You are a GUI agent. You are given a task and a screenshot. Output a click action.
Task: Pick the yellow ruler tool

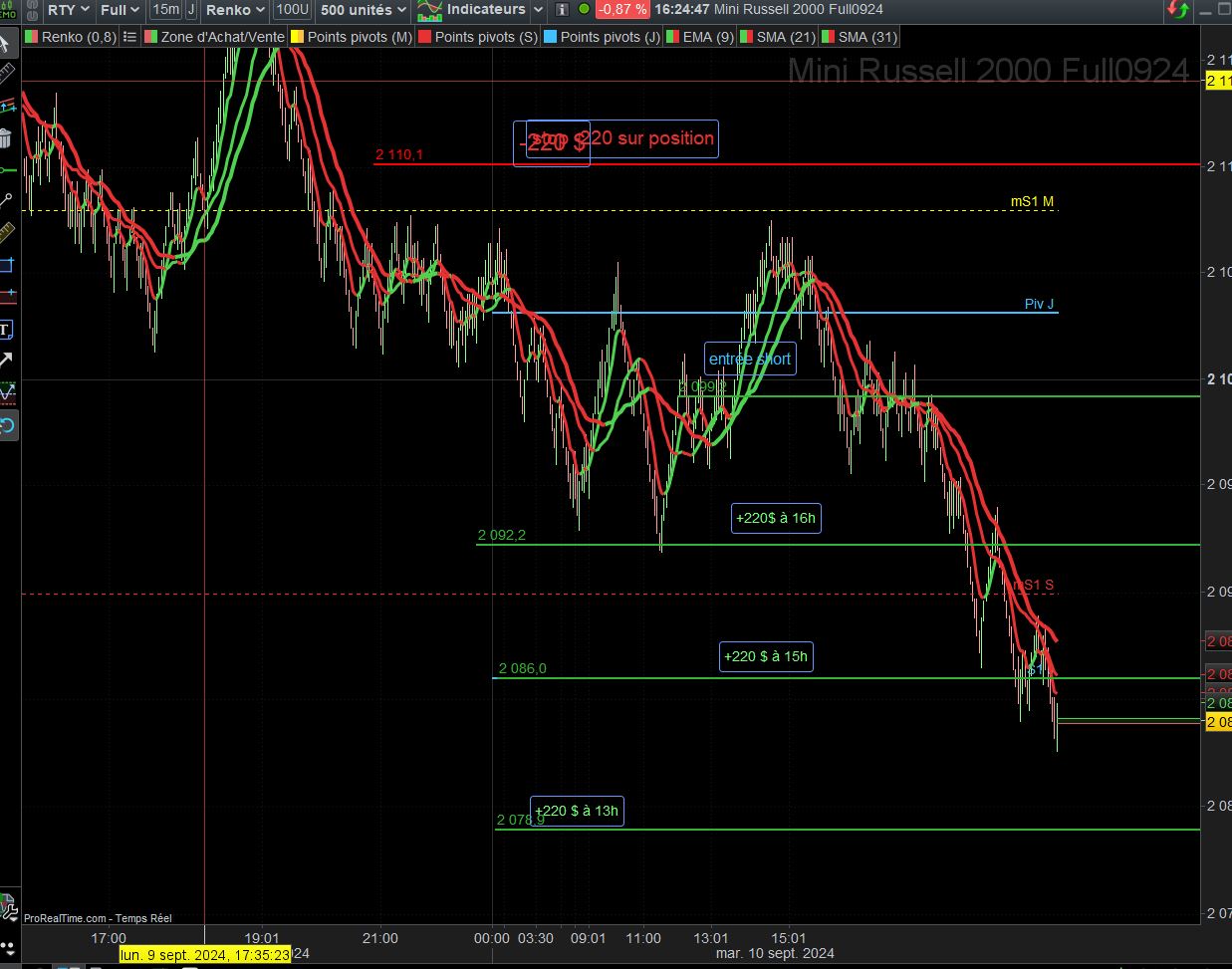(7, 233)
